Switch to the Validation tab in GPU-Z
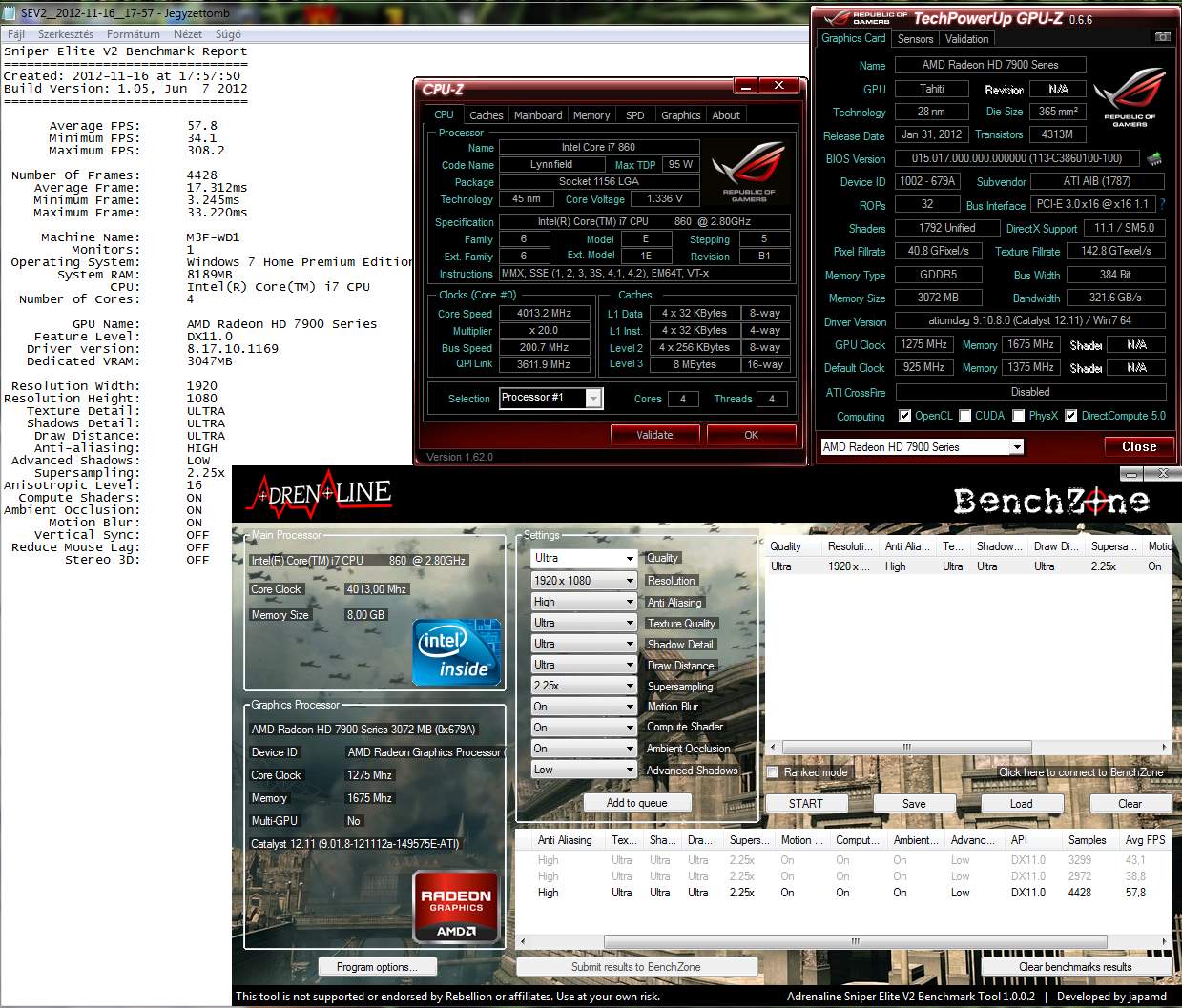1182x1008 pixels. tap(966, 39)
